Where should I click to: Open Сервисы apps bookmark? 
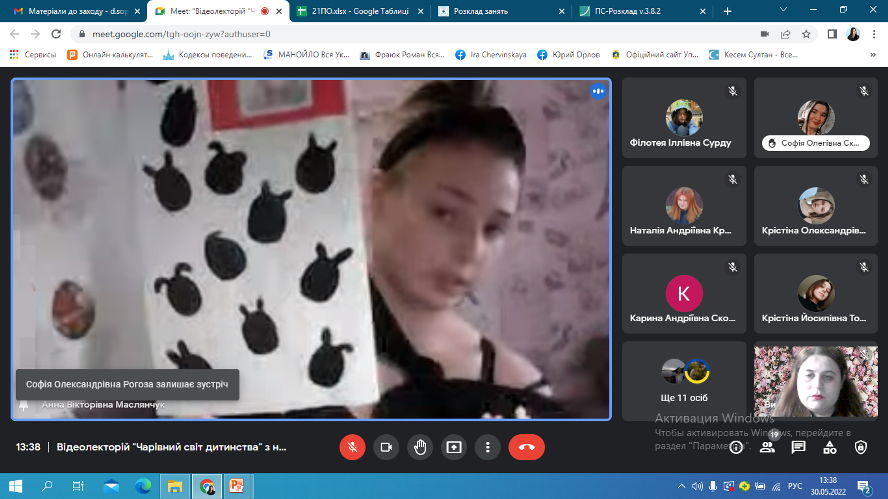[33, 54]
